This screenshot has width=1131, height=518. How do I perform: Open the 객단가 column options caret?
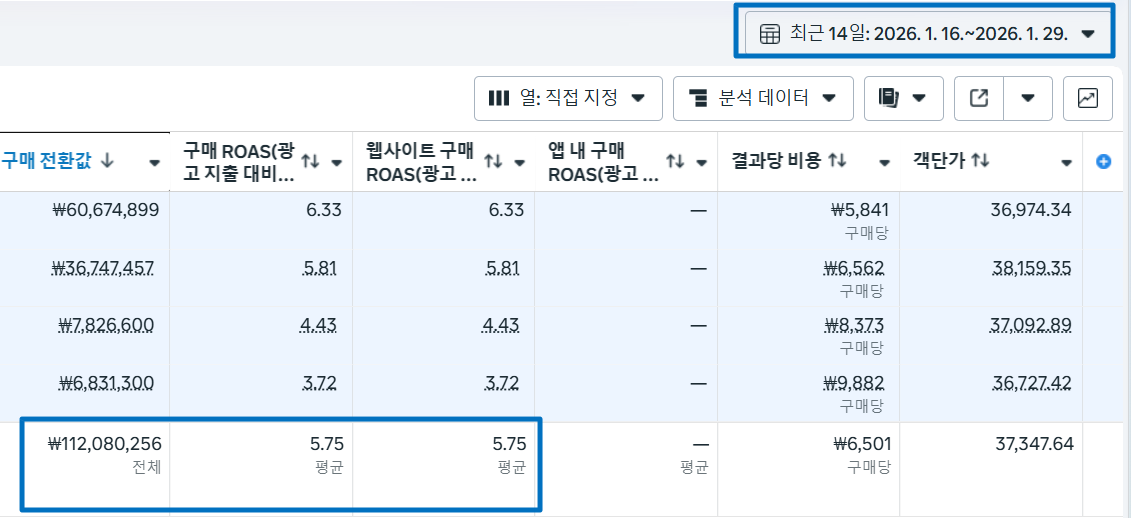pos(1067,163)
